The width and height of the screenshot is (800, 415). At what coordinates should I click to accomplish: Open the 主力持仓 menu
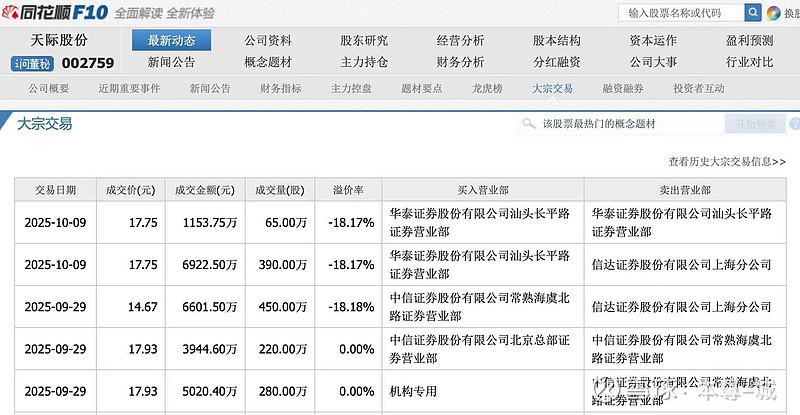[364, 62]
